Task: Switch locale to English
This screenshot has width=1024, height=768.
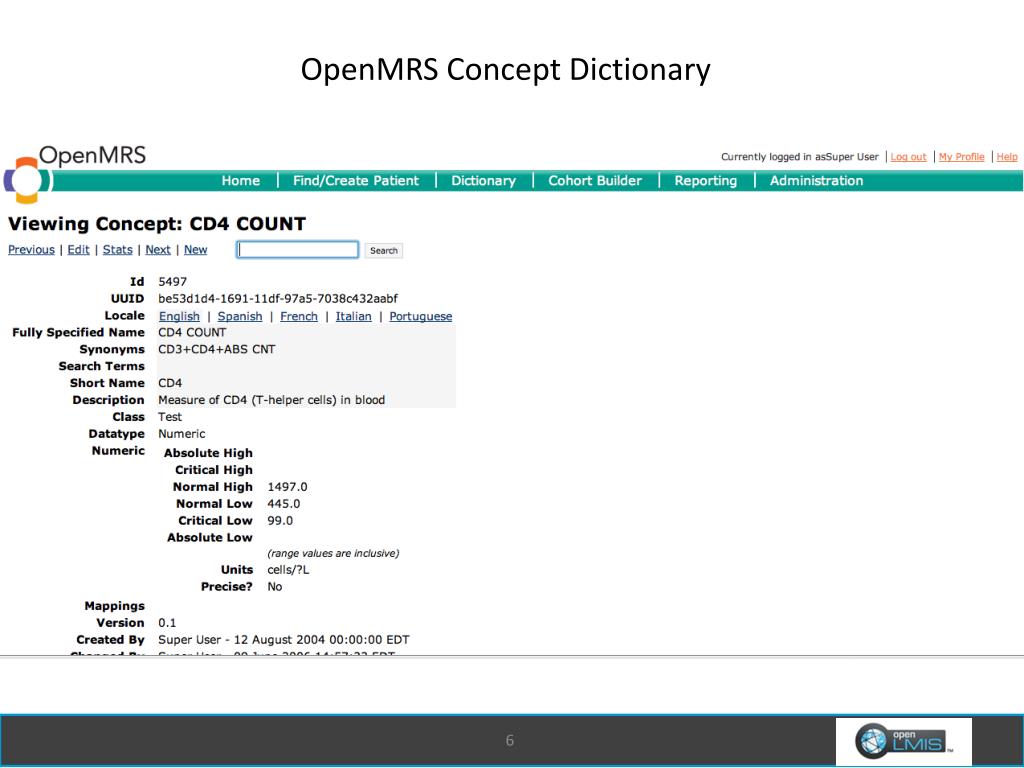Action: click(179, 316)
